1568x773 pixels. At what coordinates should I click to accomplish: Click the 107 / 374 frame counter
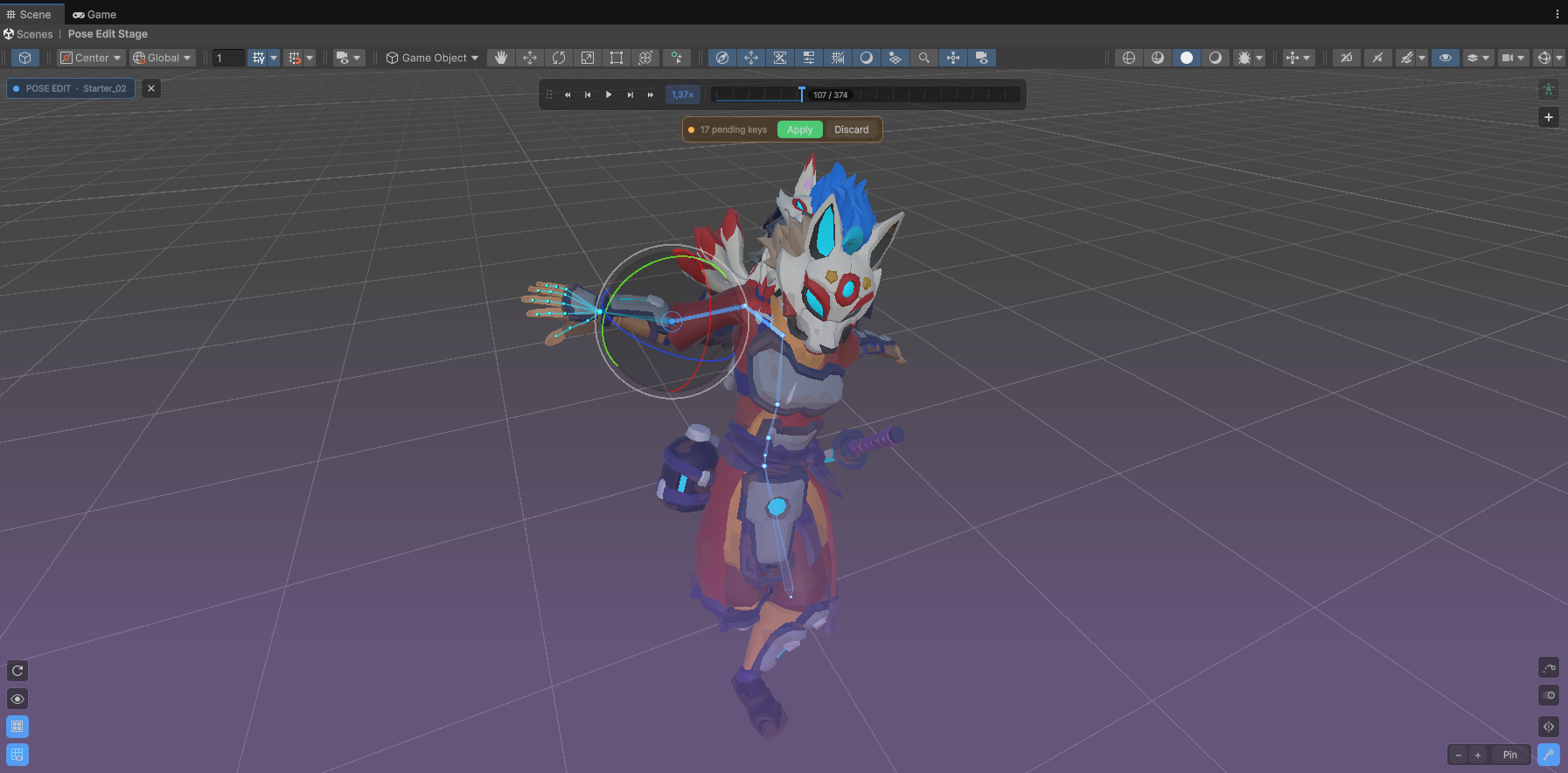click(x=831, y=94)
